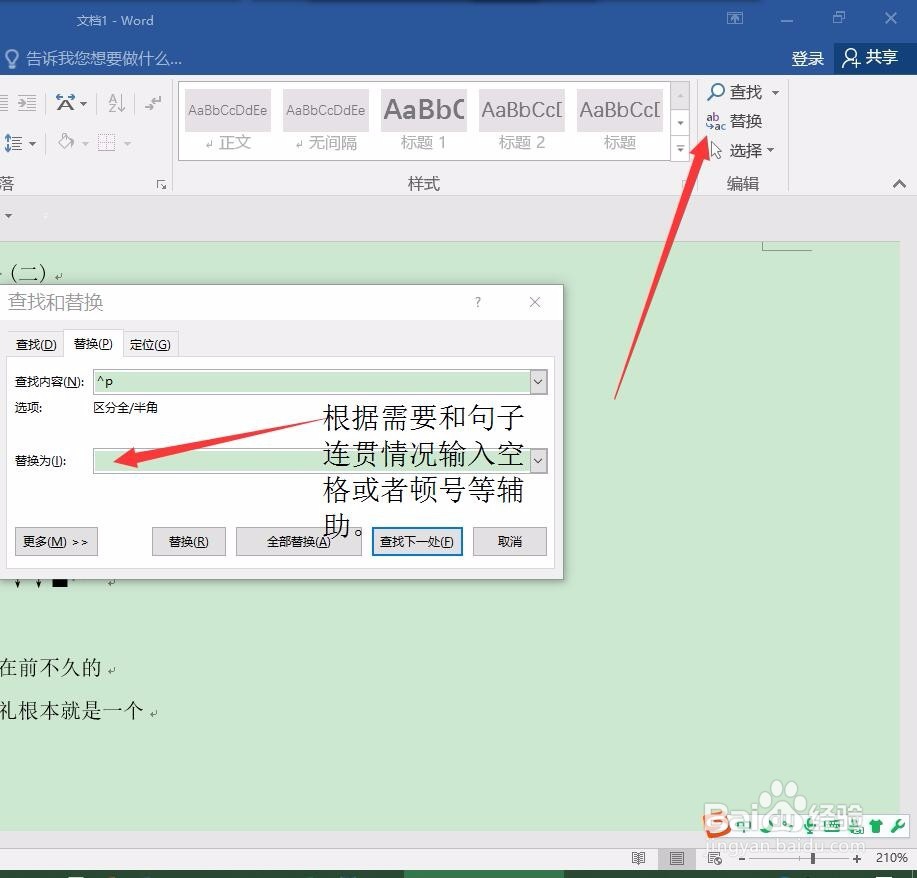The image size is (917, 878).
Task: Open the 样式 pane dialog launcher icon
Action: point(681,183)
